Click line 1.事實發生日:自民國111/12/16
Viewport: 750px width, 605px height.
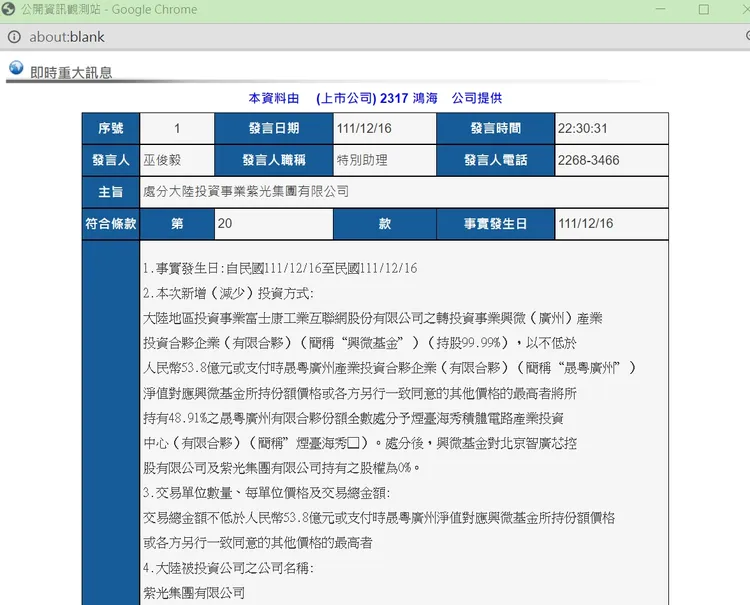(x=280, y=268)
